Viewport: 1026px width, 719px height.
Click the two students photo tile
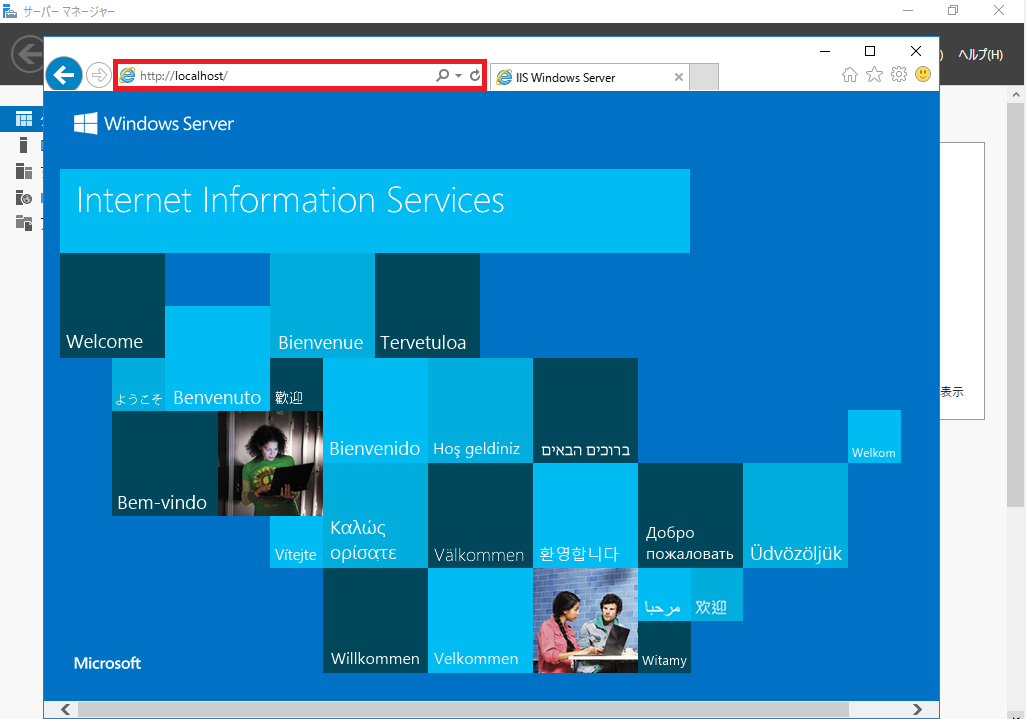coord(586,621)
